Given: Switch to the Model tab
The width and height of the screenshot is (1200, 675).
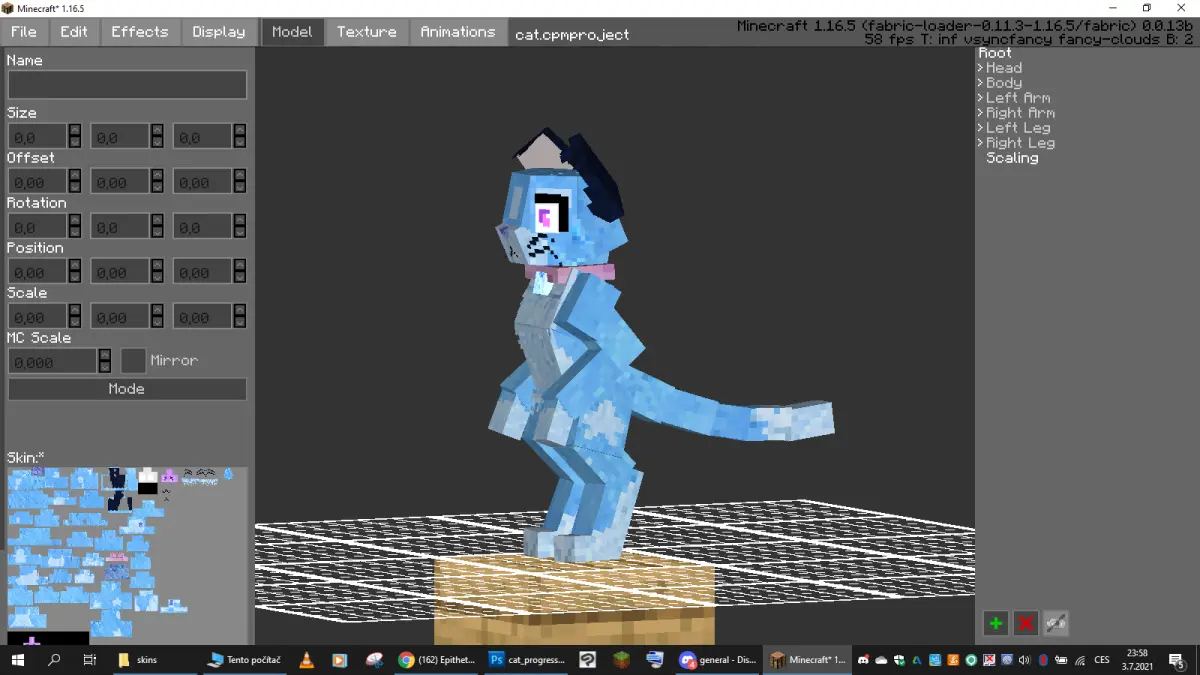Looking at the screenshot, I should (x=292, y=32).
